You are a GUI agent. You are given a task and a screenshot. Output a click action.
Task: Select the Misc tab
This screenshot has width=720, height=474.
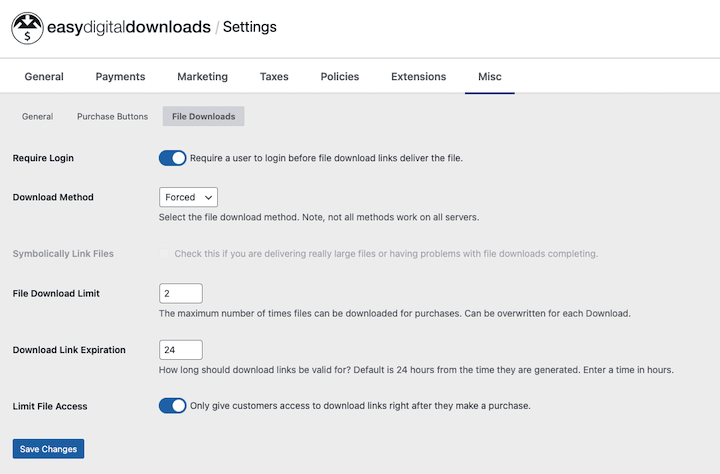click(x=489, y=77)
